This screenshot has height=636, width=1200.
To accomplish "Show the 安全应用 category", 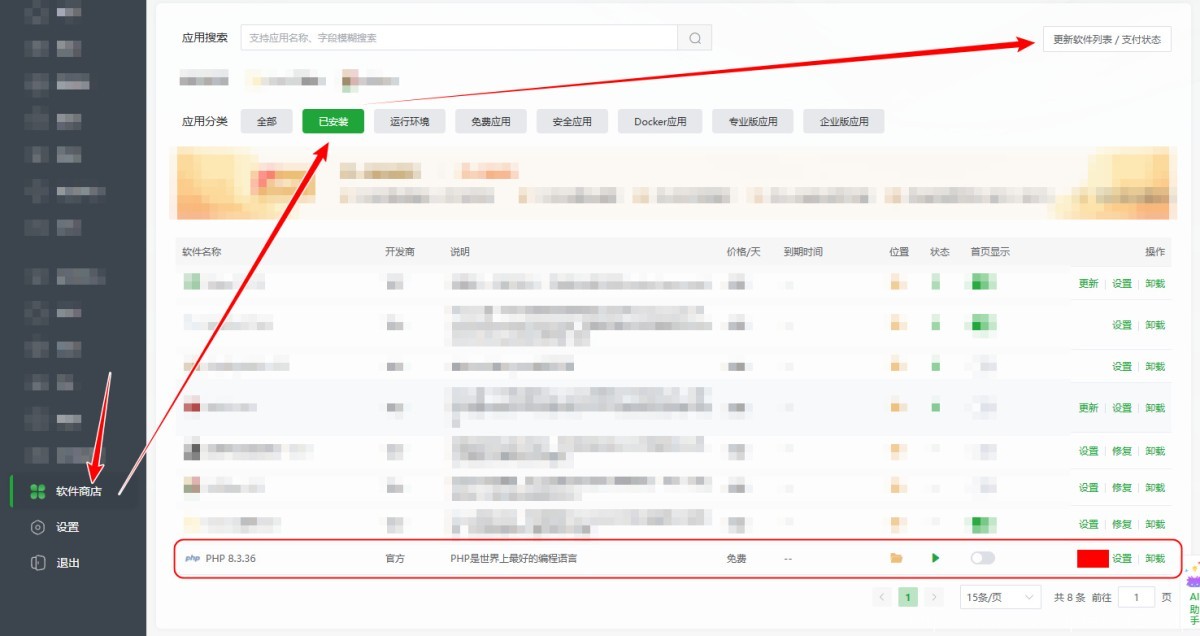I will pyautogui.click(x=572, y=121).
